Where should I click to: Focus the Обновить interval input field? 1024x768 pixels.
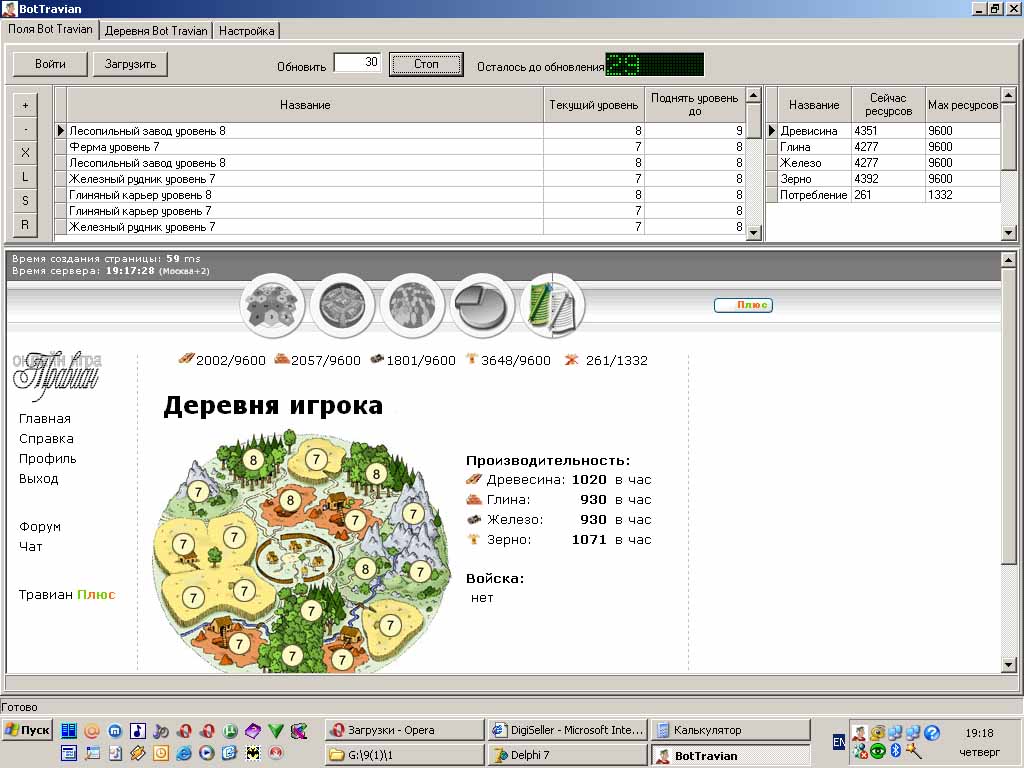357,62
